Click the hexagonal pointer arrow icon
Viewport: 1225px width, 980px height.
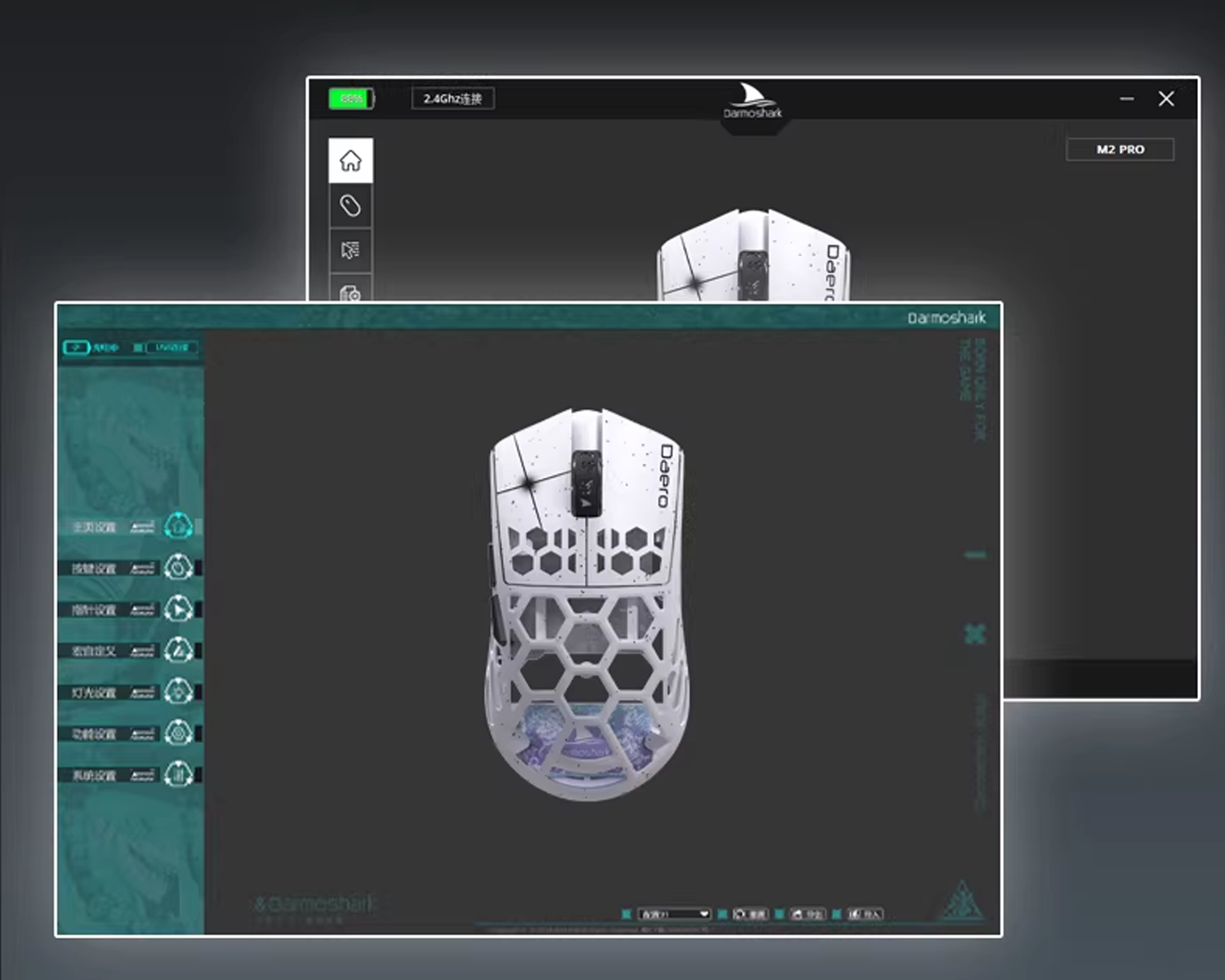click(x=178, y=609)
